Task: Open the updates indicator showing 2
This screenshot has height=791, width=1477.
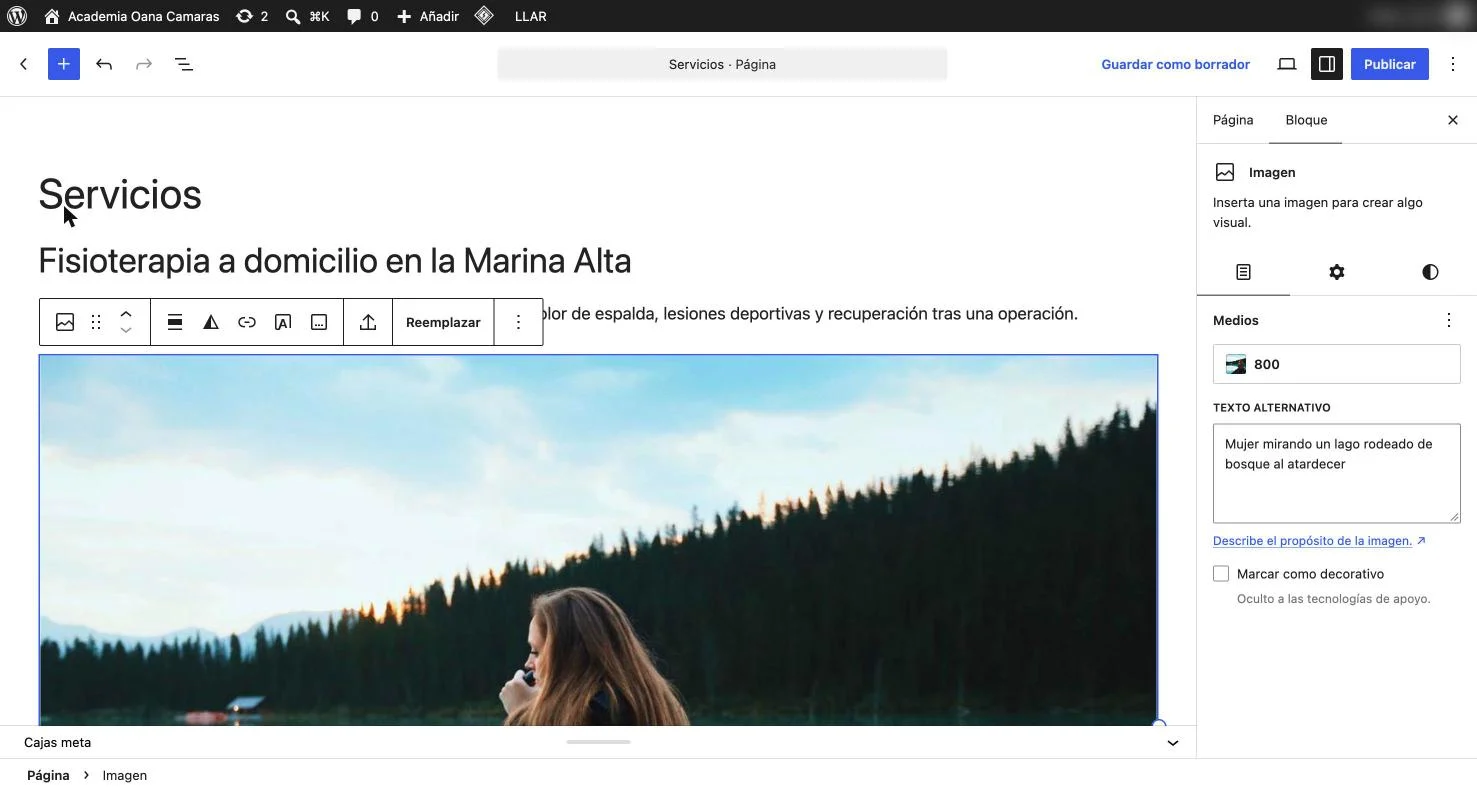Action: click(252, 16)
